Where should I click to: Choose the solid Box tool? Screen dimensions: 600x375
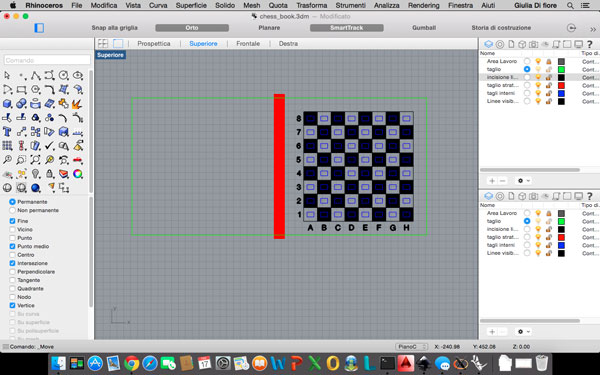tap(7, 104)
